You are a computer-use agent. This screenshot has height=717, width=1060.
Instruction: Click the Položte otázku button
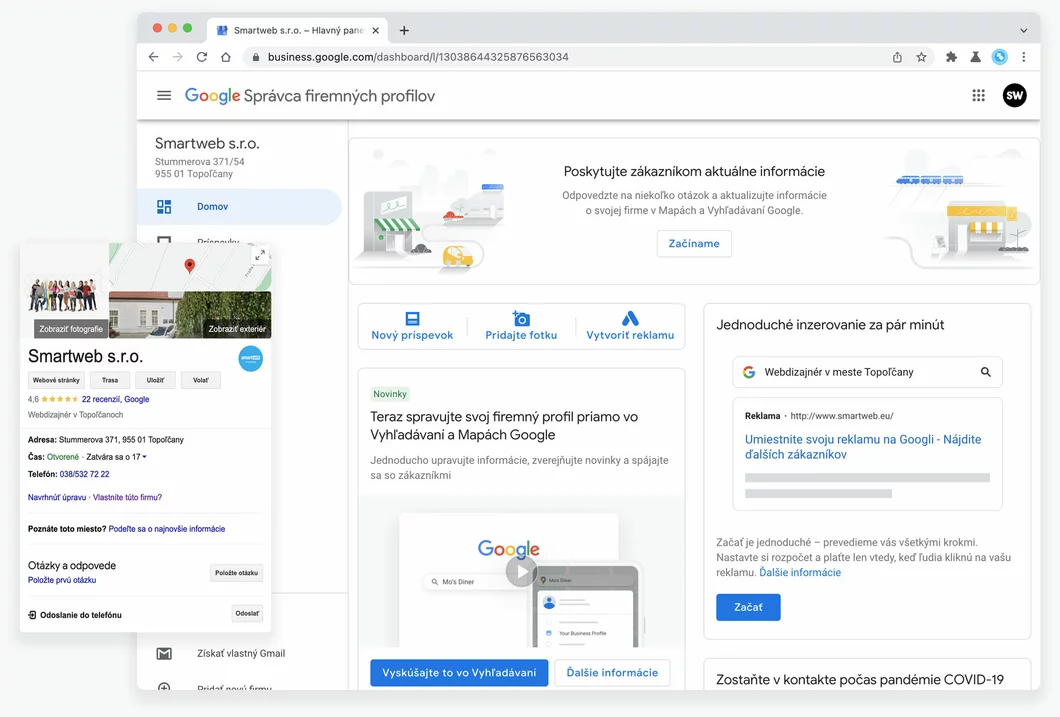tap(237, 573)
